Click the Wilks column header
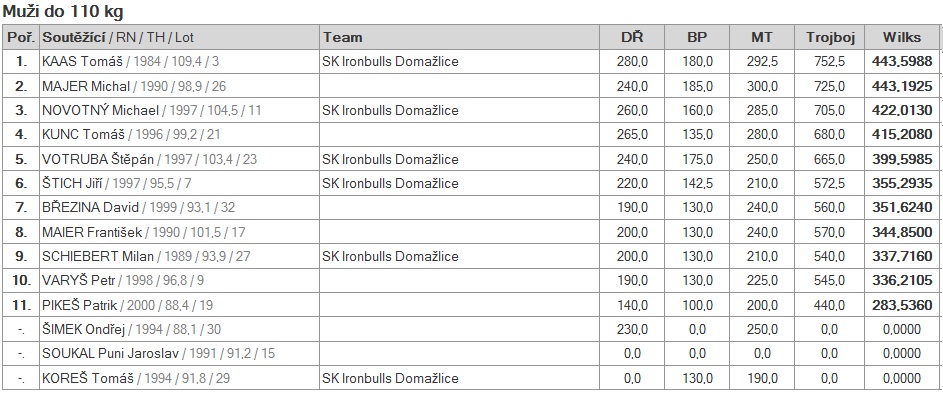943x395 pixels. pyautogui.click(x=902, y=37)
